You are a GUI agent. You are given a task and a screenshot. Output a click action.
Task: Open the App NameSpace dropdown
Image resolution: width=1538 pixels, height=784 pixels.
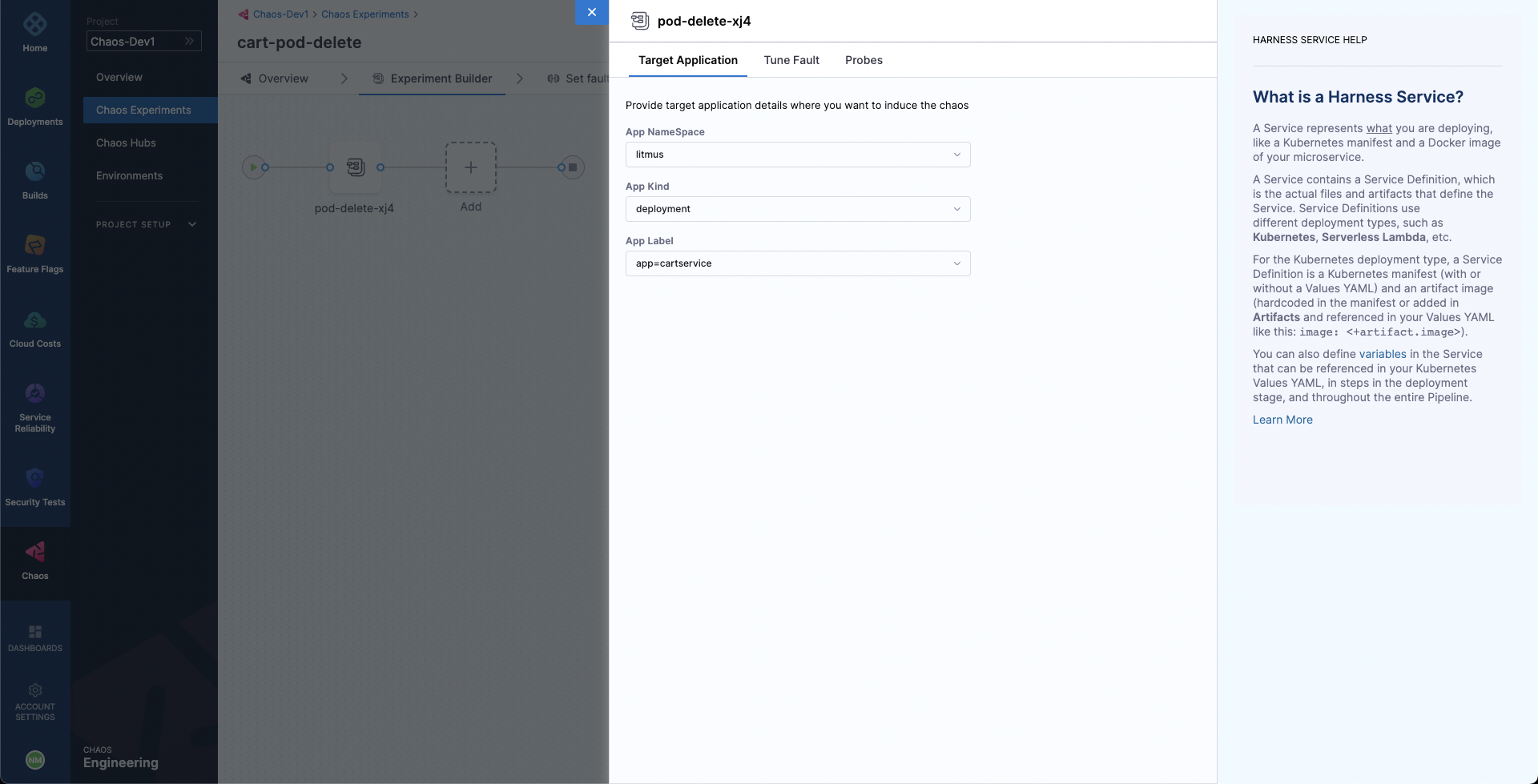[x=798, y=155]
